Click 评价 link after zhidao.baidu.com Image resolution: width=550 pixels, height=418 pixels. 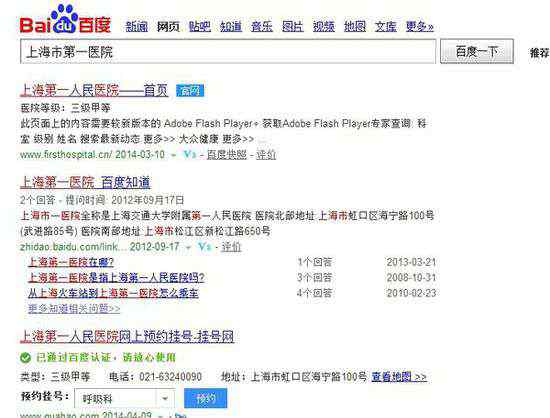click(x=231, y=247)
